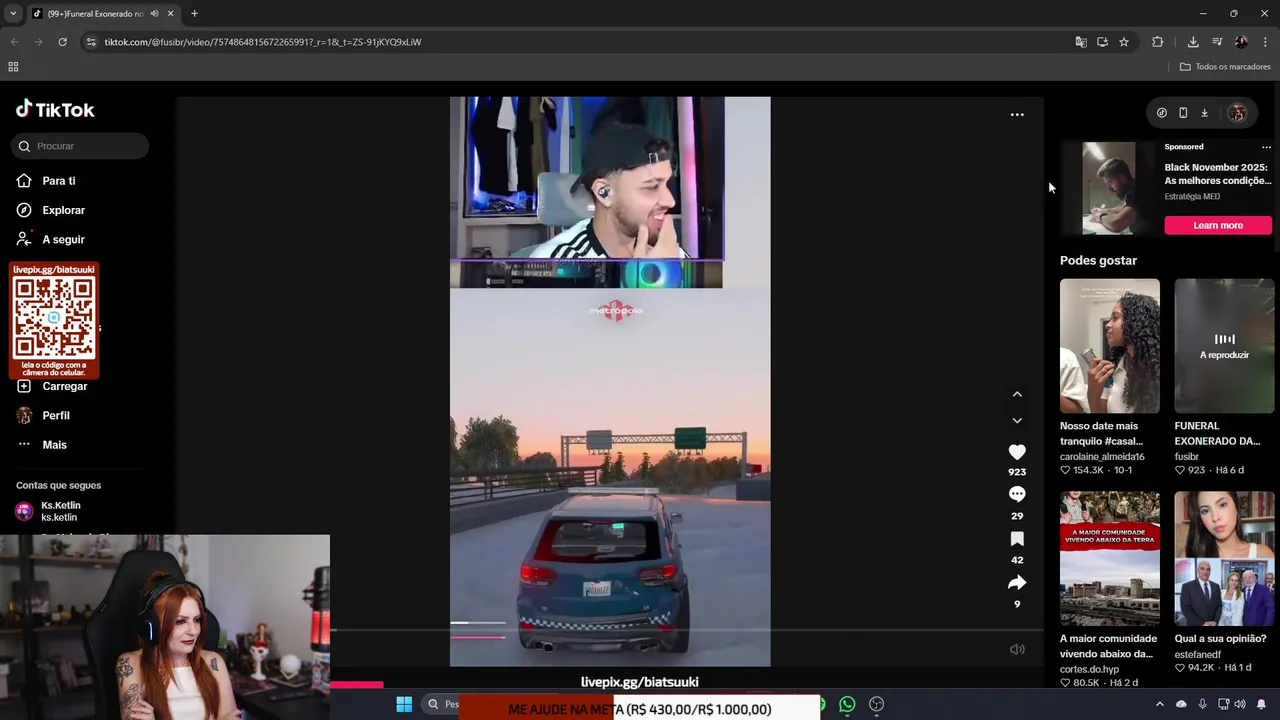Open the apps grid in bookmarks bar
This screenshot has width=1280, height=720.
click(13, 67)
